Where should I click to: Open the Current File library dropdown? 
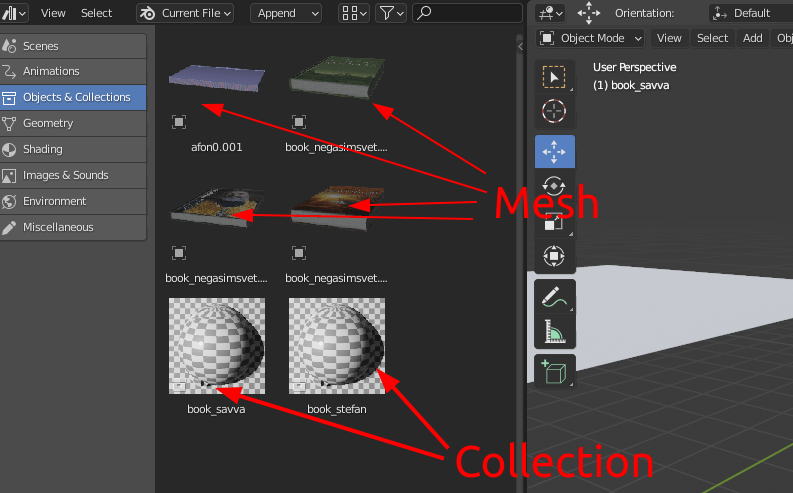coord(185,13)
